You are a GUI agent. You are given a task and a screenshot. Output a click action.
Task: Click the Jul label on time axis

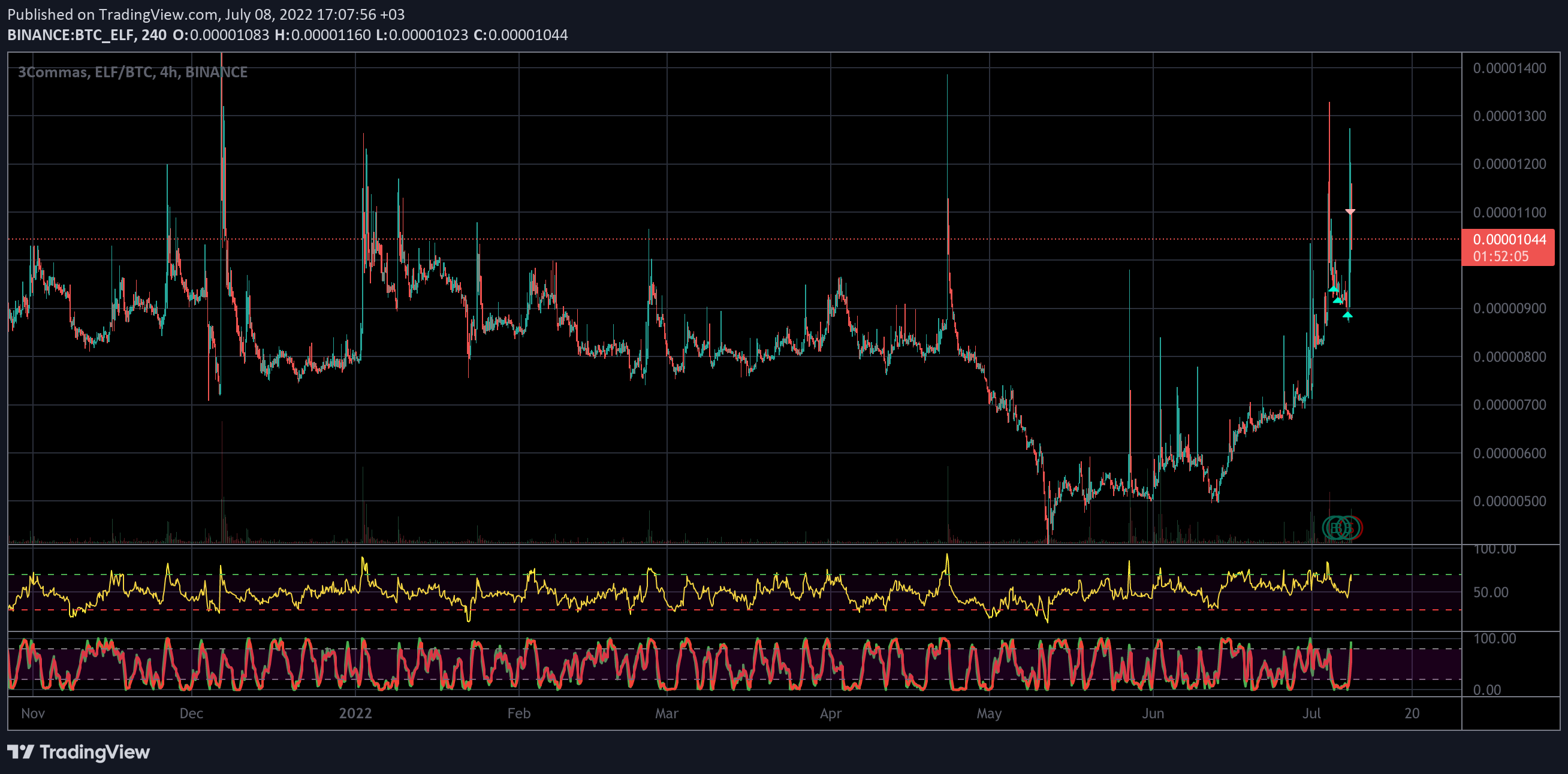tap(1311, 713)
